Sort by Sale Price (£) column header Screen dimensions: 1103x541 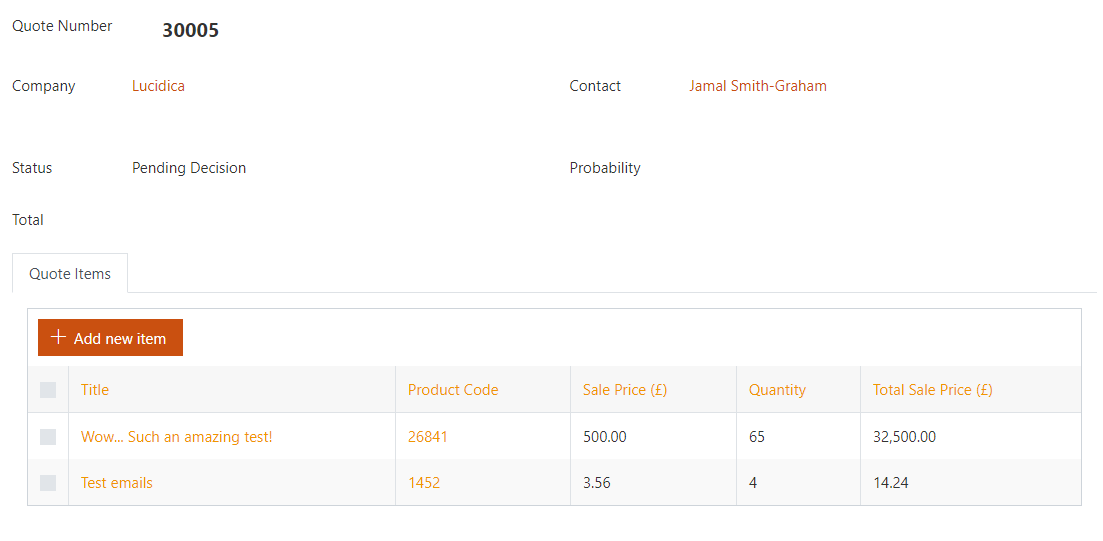pyautogui.click(x=625, y=390)
